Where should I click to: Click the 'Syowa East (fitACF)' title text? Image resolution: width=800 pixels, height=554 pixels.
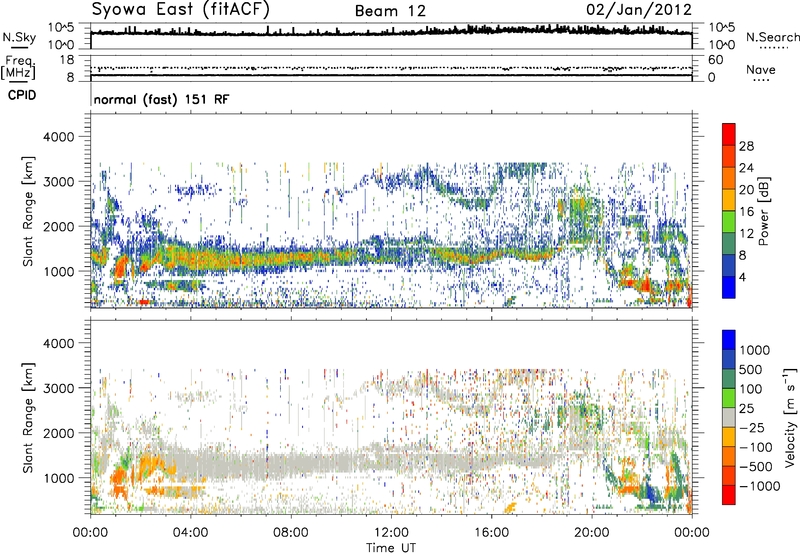(181, 10)
